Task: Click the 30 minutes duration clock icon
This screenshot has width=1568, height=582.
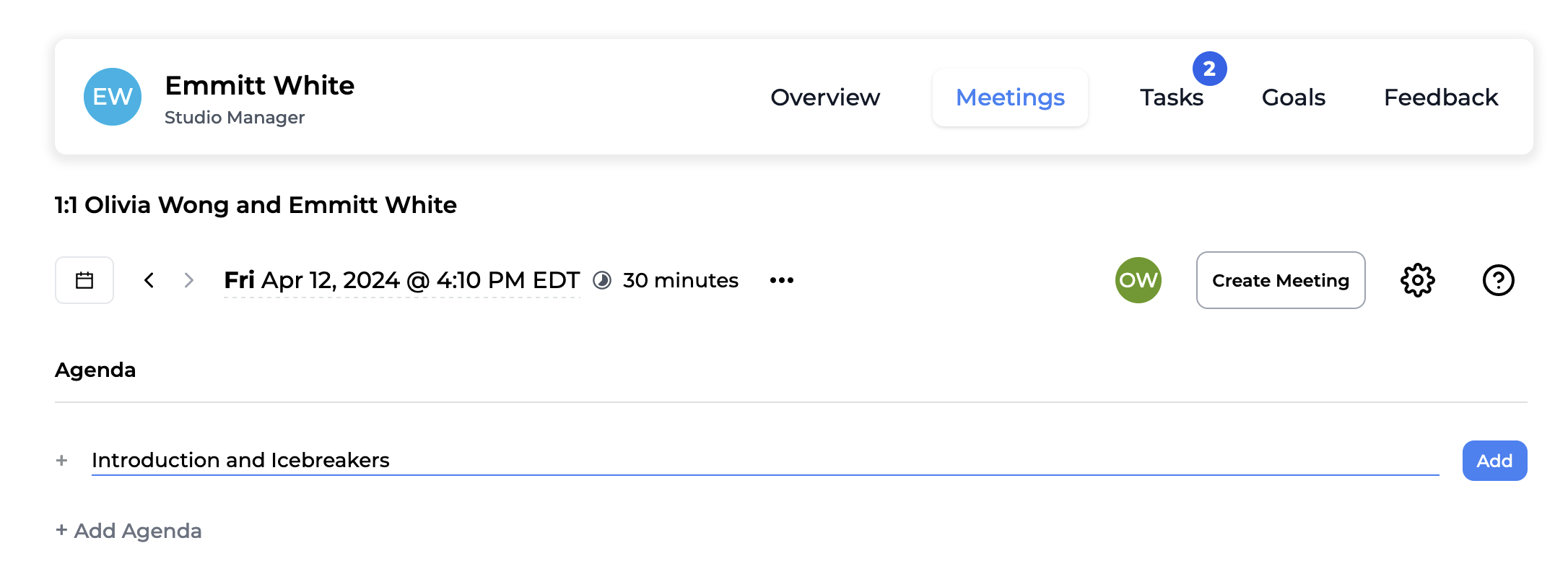Action: point(602,280)
